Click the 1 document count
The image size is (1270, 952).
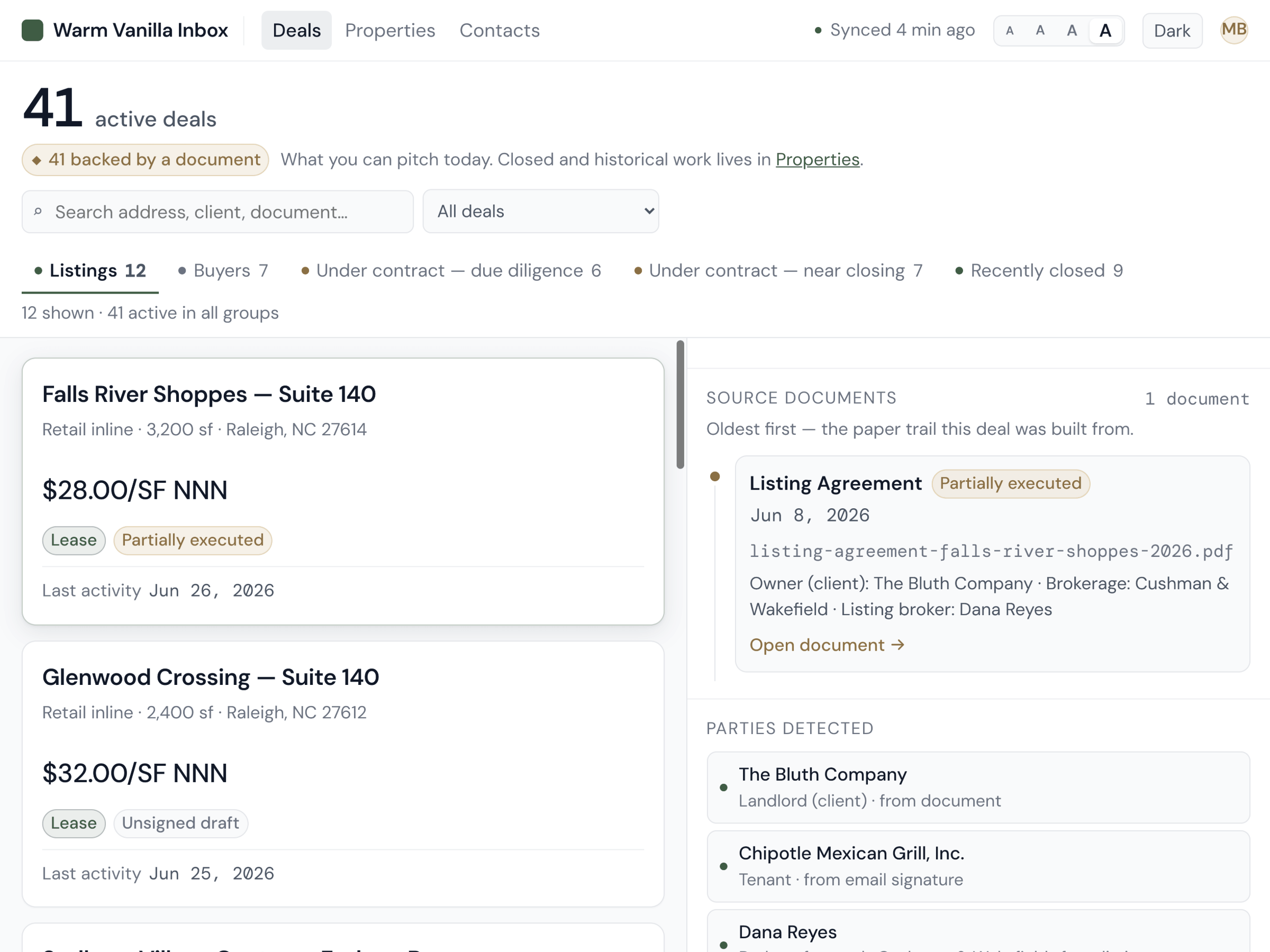click(x=1197, y=399)
